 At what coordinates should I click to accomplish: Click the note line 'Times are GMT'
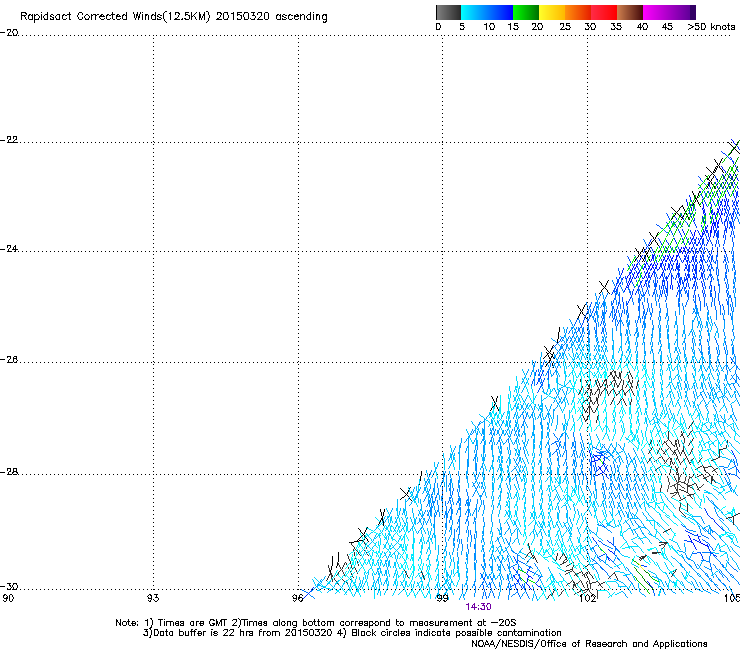pyautogui.click(x=193, y=623)
